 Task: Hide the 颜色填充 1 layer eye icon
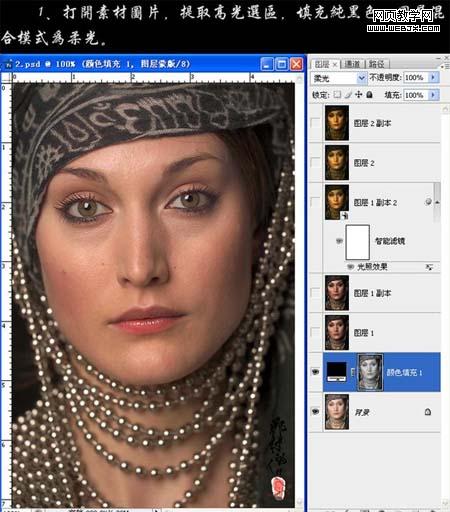pyautogui.click(x=315, y=372)
